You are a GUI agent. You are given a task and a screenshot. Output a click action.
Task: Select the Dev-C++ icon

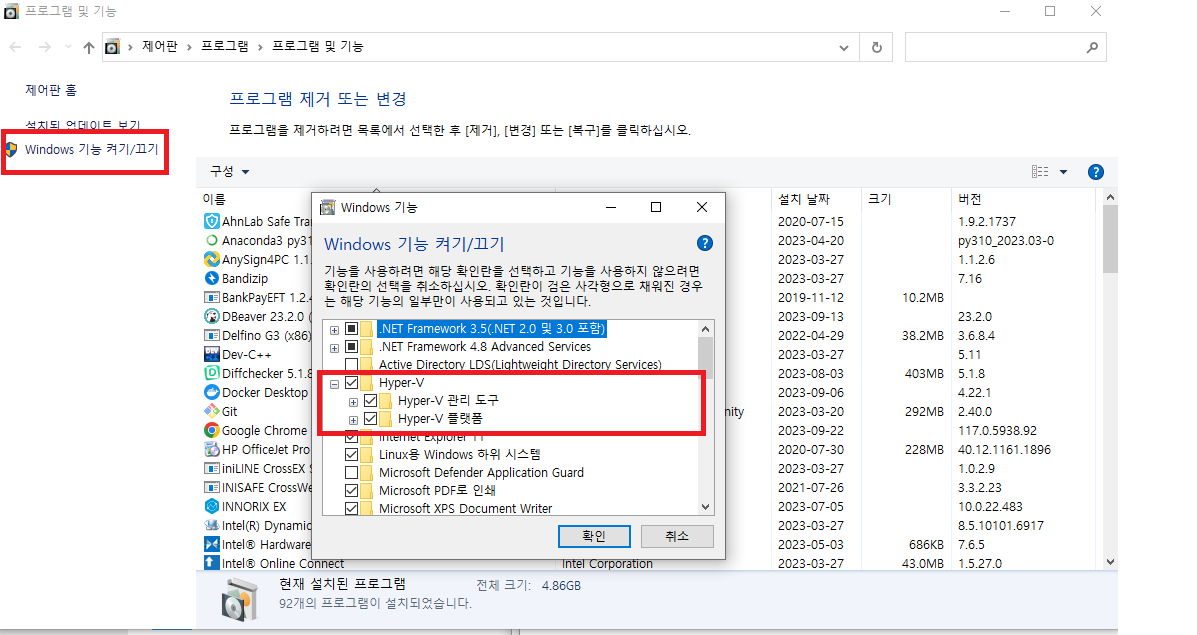pos(211,355)
